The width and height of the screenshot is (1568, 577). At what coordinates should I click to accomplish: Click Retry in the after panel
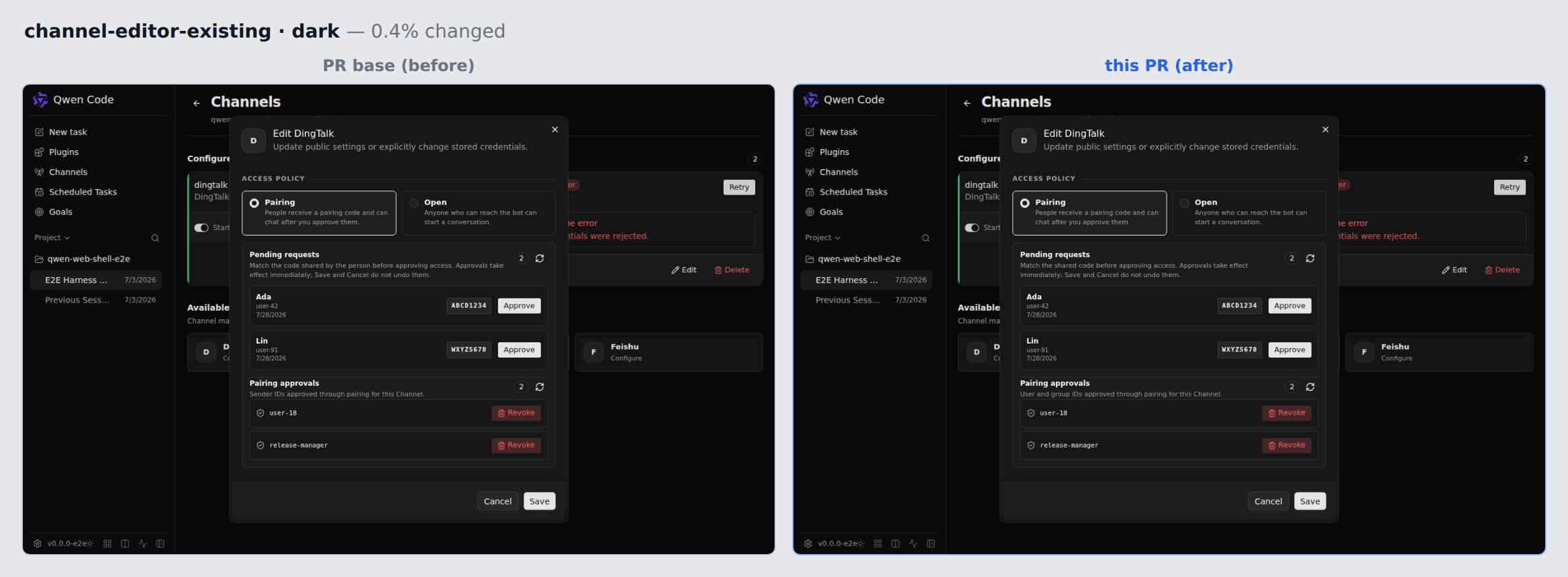coord(1510,187)
